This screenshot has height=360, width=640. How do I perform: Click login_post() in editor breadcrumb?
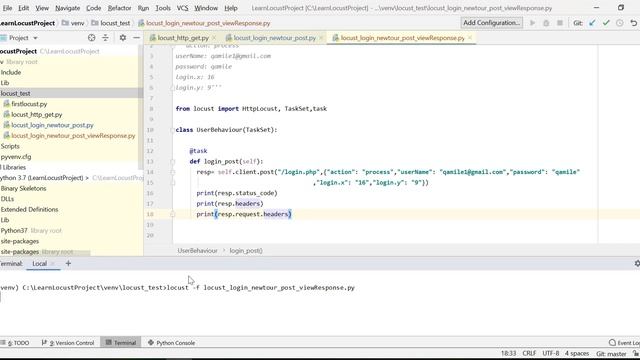(246, 251)
